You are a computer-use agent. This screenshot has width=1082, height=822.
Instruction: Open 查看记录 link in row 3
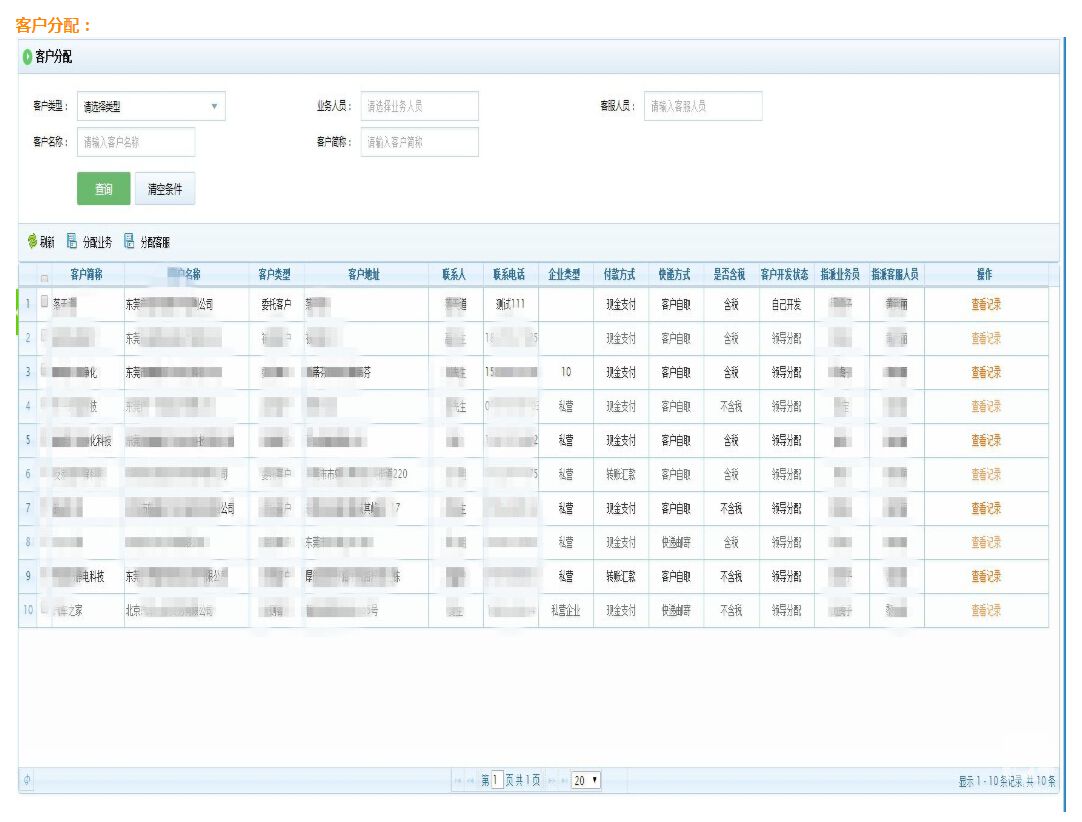[x=985, y=372]
